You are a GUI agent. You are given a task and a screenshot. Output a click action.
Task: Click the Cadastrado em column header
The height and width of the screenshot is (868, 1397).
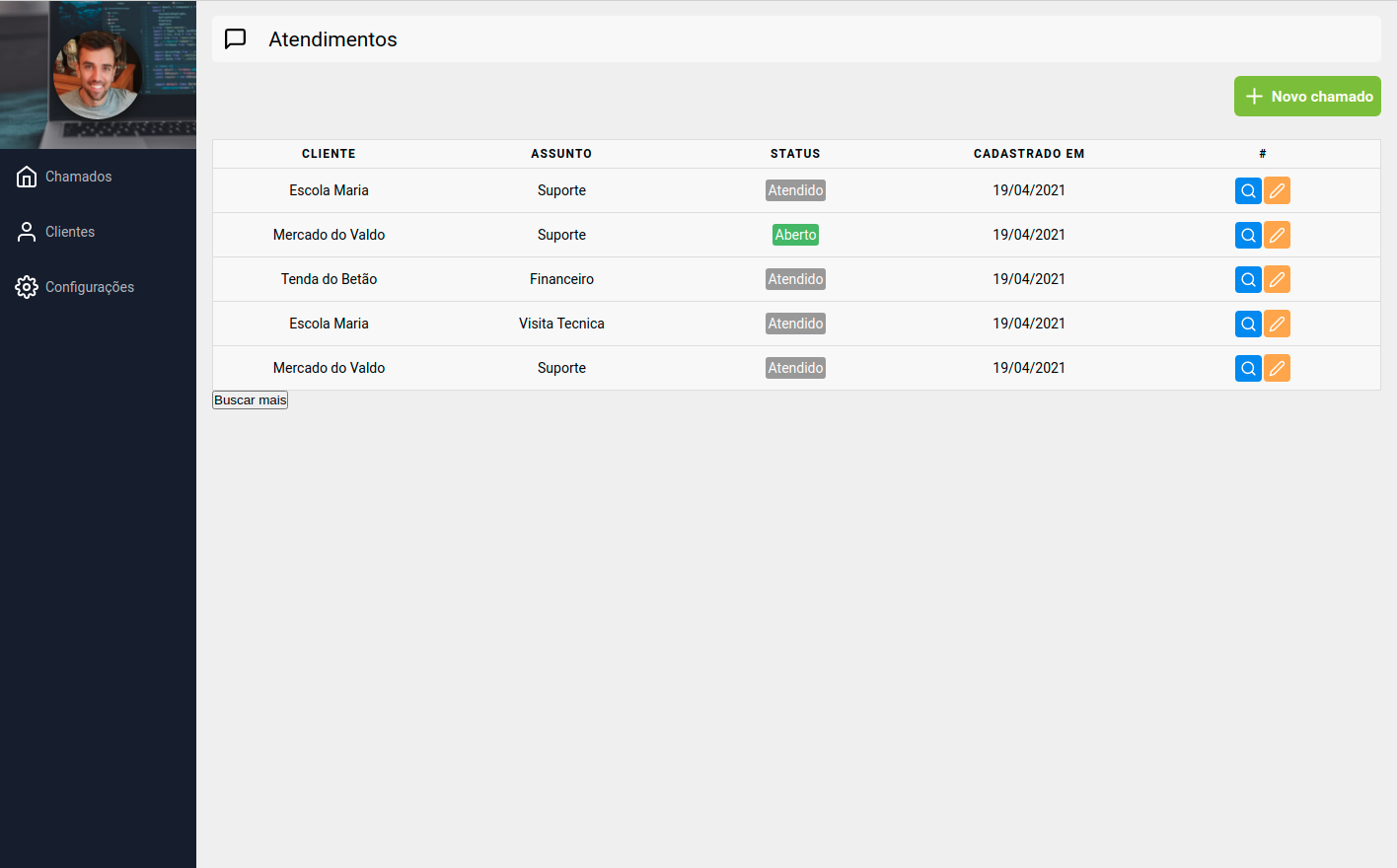(x=1028, y=154)
